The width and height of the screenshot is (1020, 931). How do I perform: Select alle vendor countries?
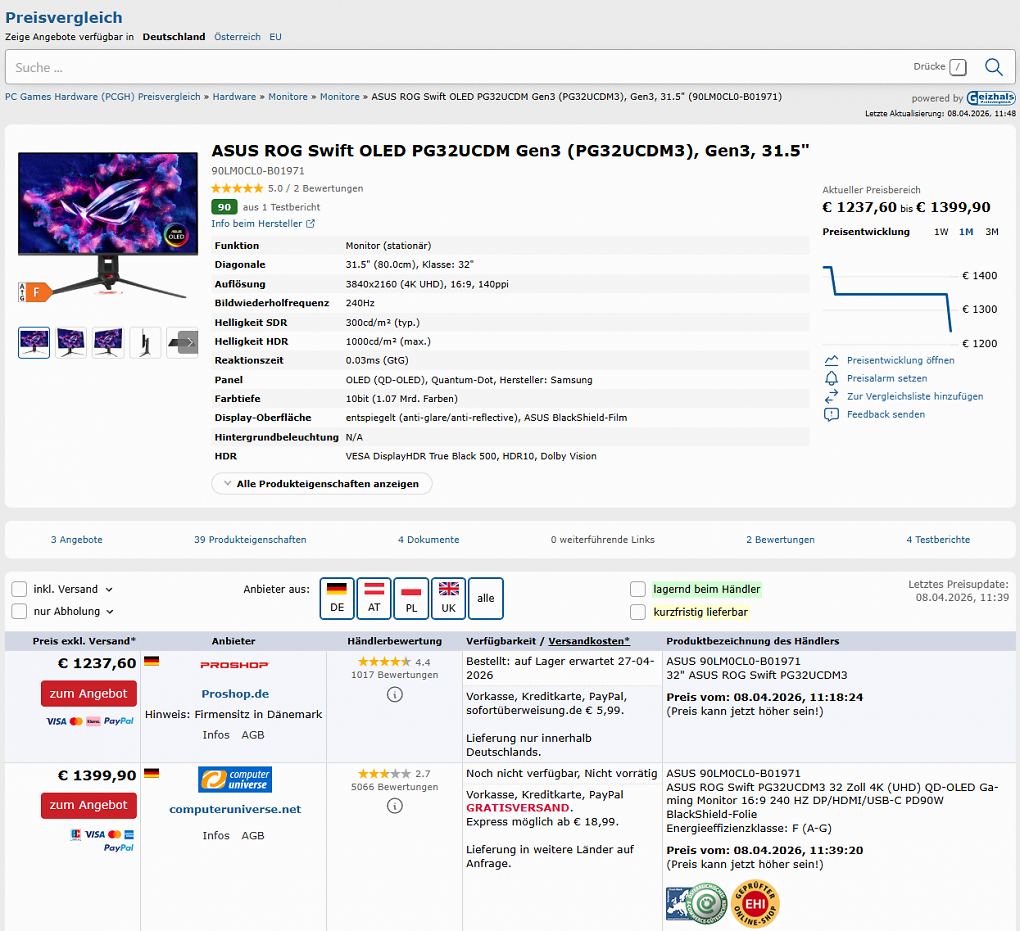pyautogui.click(x=486, y=598)
